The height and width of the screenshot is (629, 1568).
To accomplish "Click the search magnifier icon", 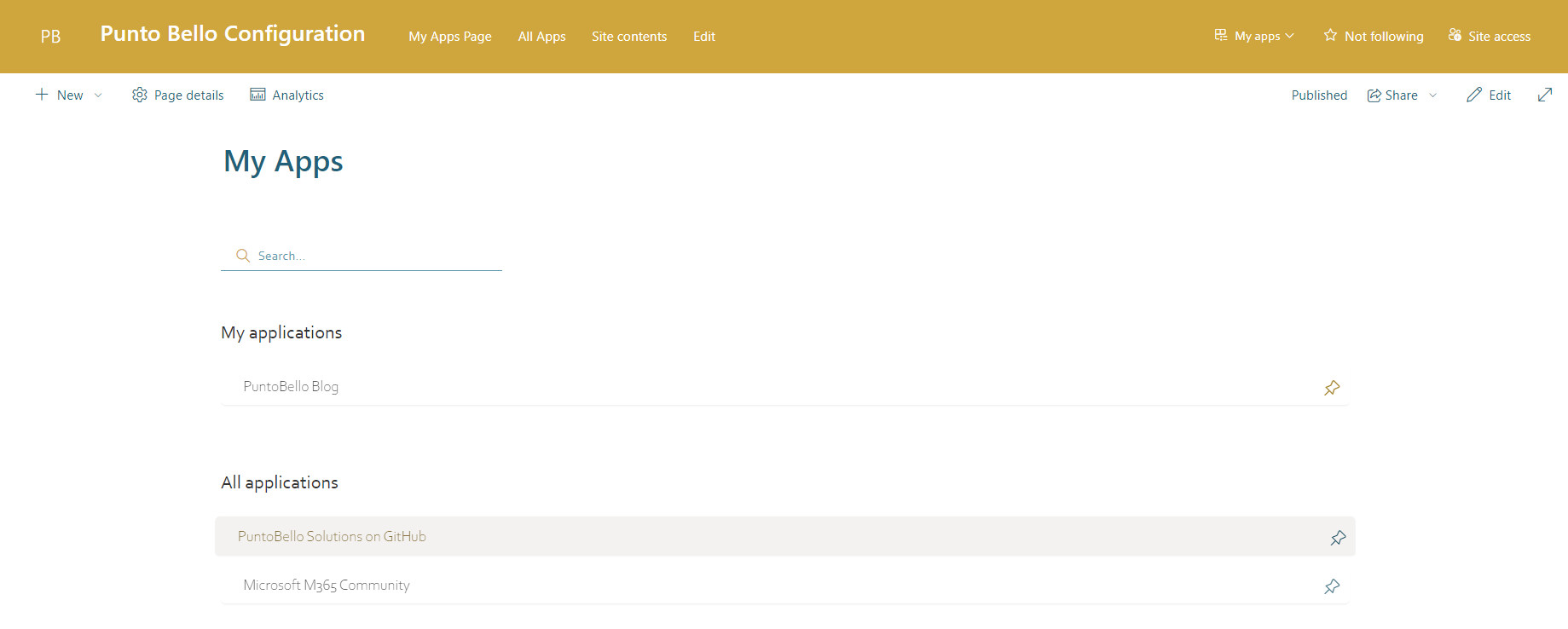I will (243, 256).
